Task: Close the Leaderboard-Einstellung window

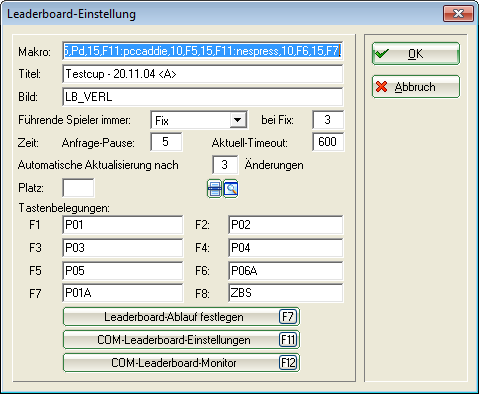Action: click(458, 14)
